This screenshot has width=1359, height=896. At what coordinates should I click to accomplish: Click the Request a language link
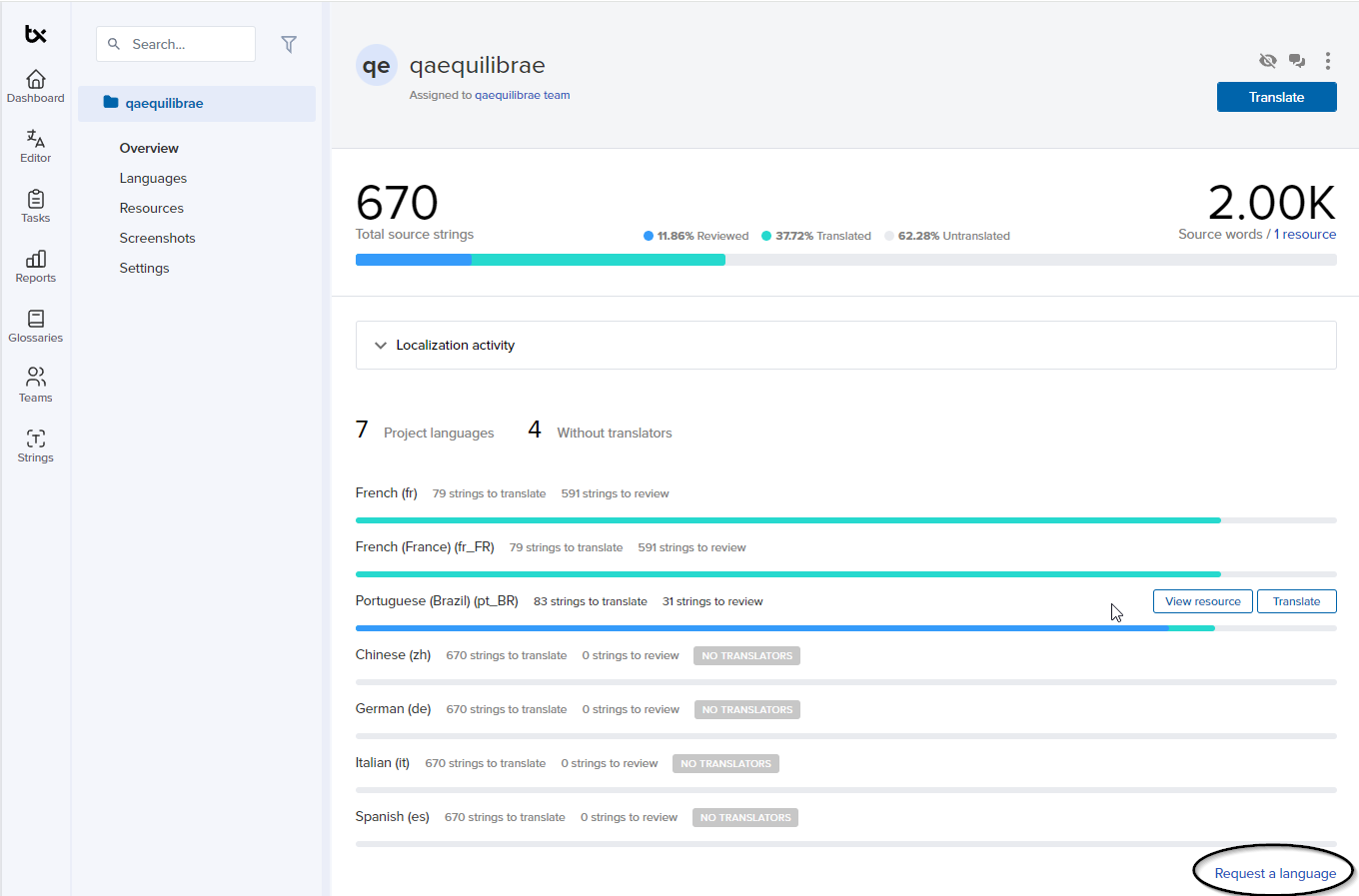(1274, 873)
